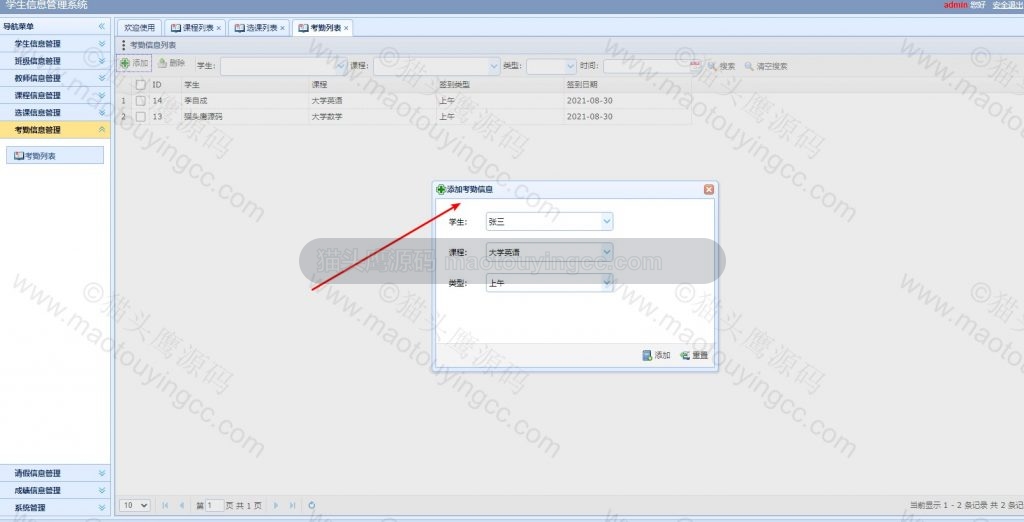The height and width of the screenshot is (522, 1024).
Task: Go to the next page
Action: point(276,505)
